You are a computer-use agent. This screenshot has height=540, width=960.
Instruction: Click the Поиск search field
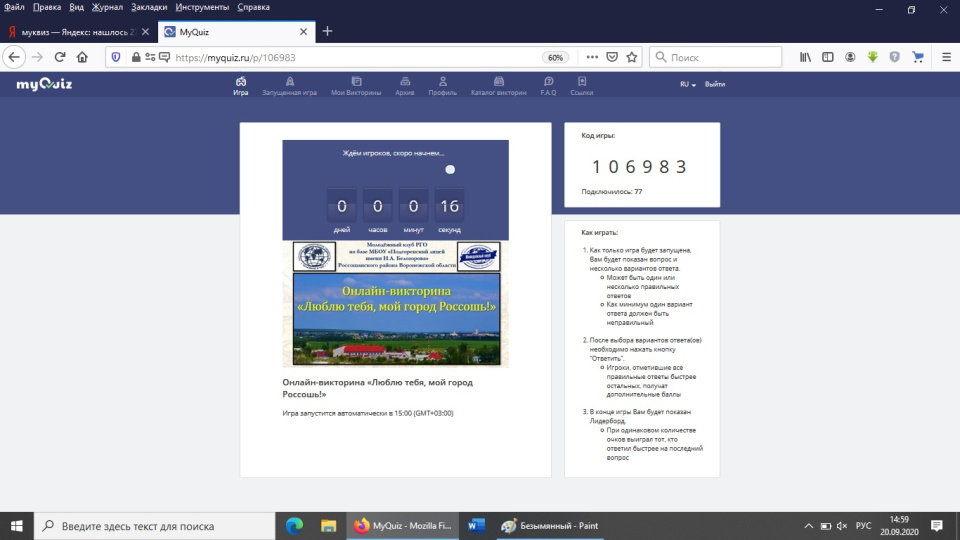pyautogui.click(x=715, y=58)
